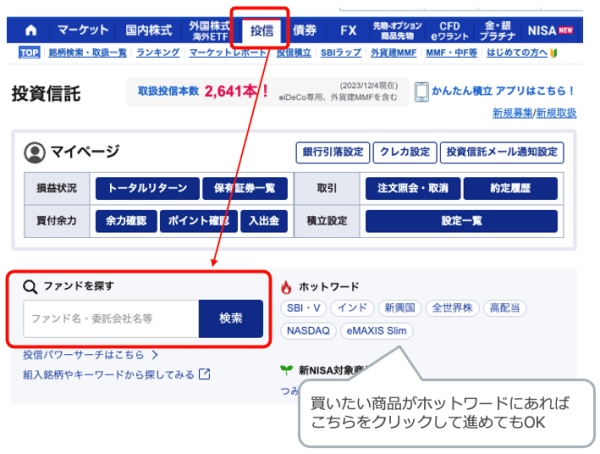Select the NASDAQ hot word tag
The image size is (600, 454).
coord(308,330)
